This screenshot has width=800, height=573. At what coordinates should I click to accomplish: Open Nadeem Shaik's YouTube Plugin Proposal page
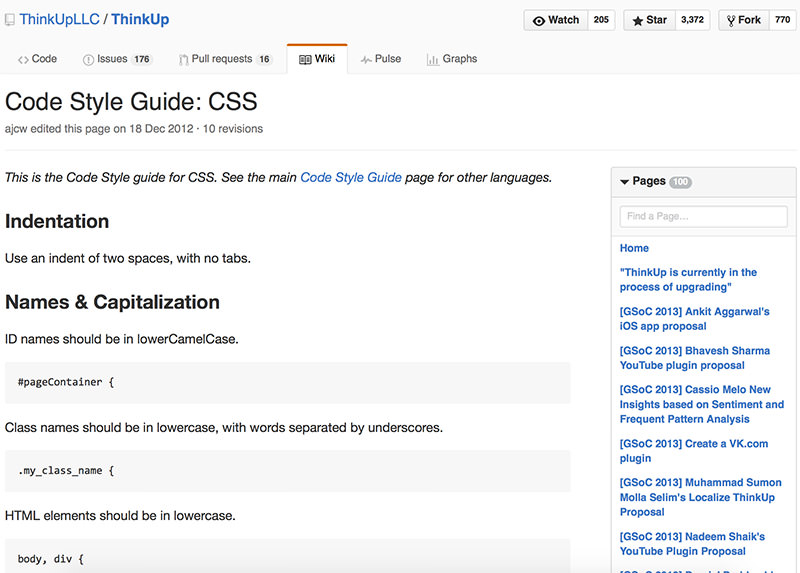pyautogui.click(x=692, y=544)
